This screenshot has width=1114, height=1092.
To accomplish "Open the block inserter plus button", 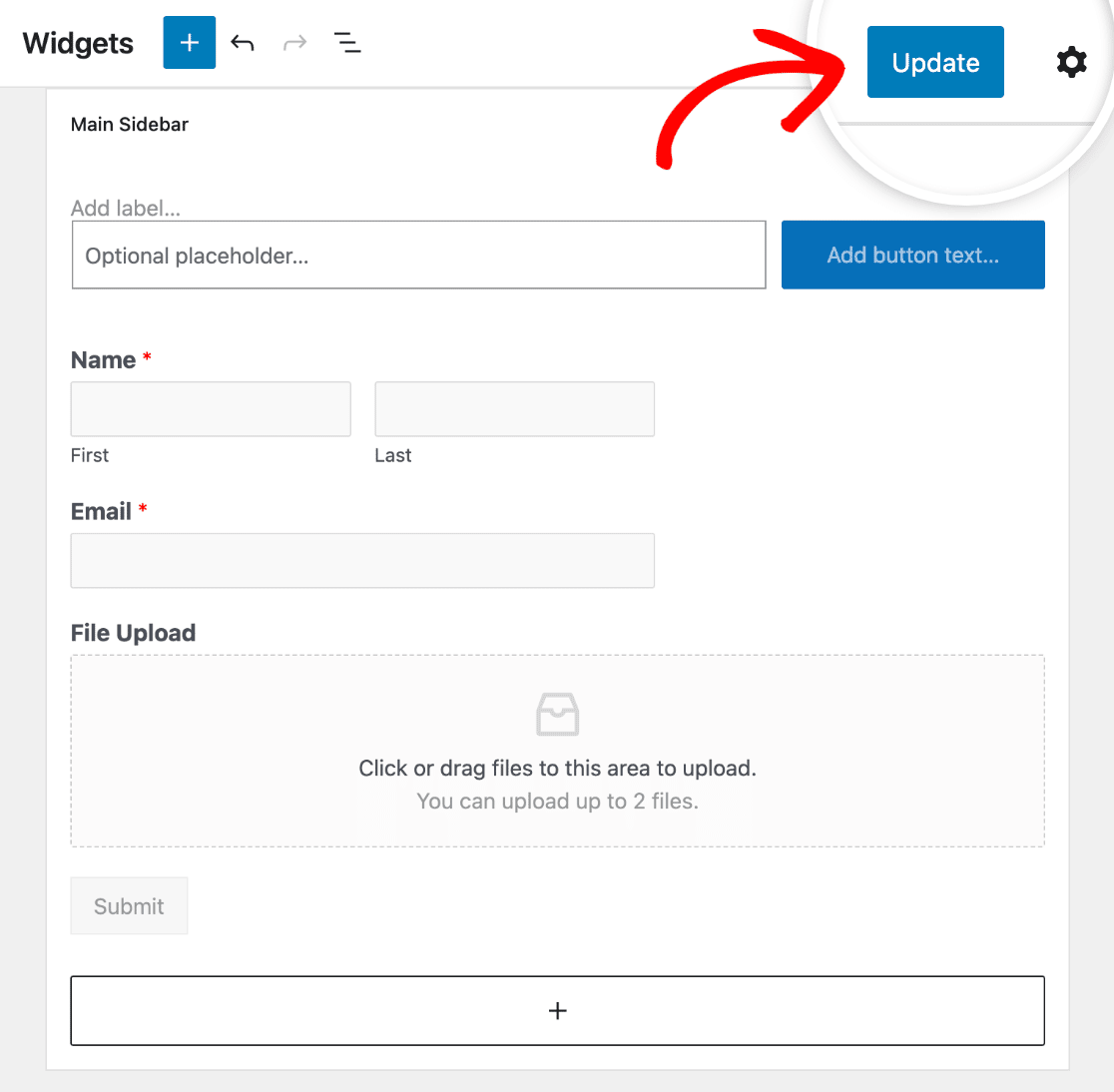I will click(190, 43).
